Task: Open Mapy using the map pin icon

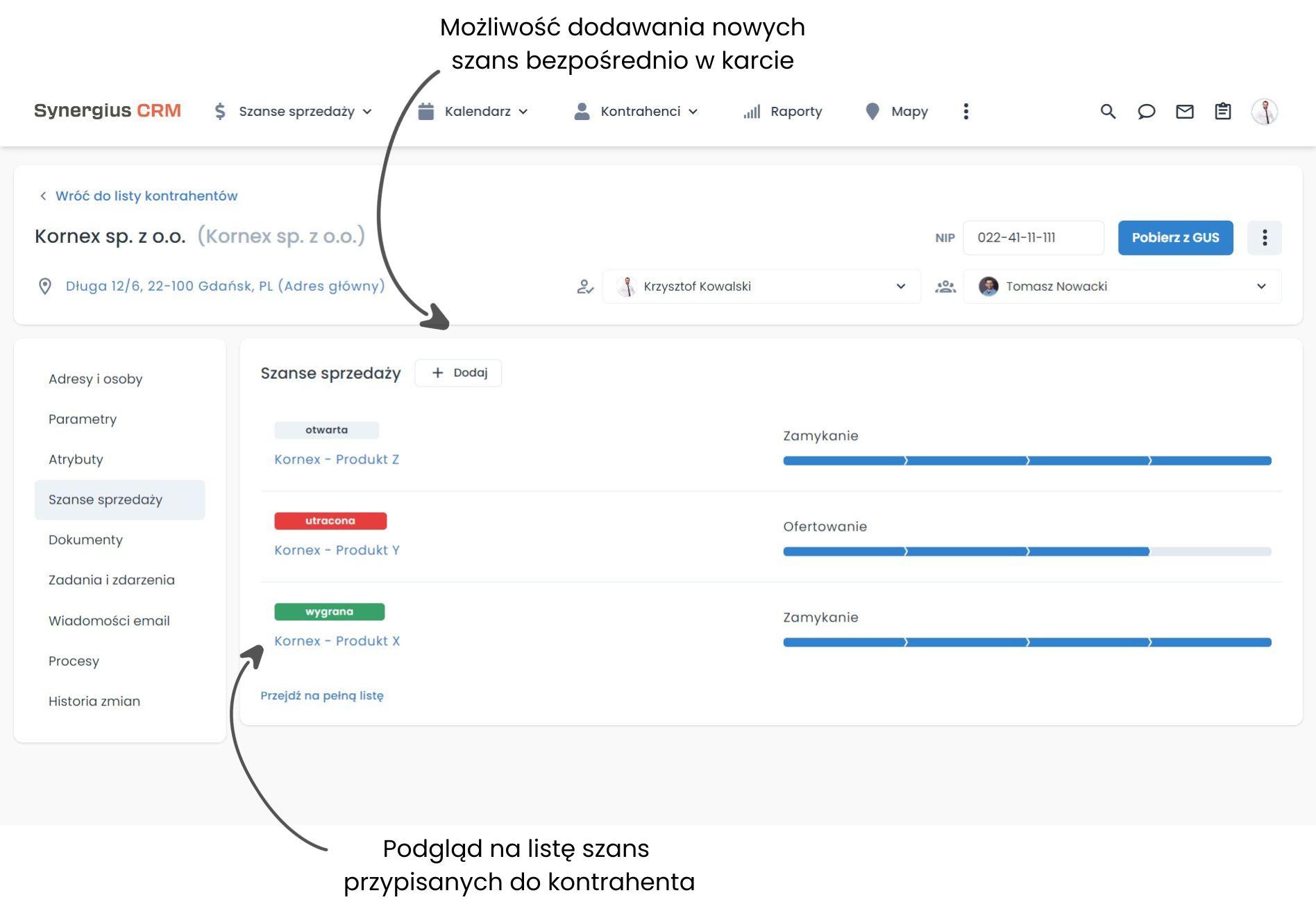Action: pos(872,111)
